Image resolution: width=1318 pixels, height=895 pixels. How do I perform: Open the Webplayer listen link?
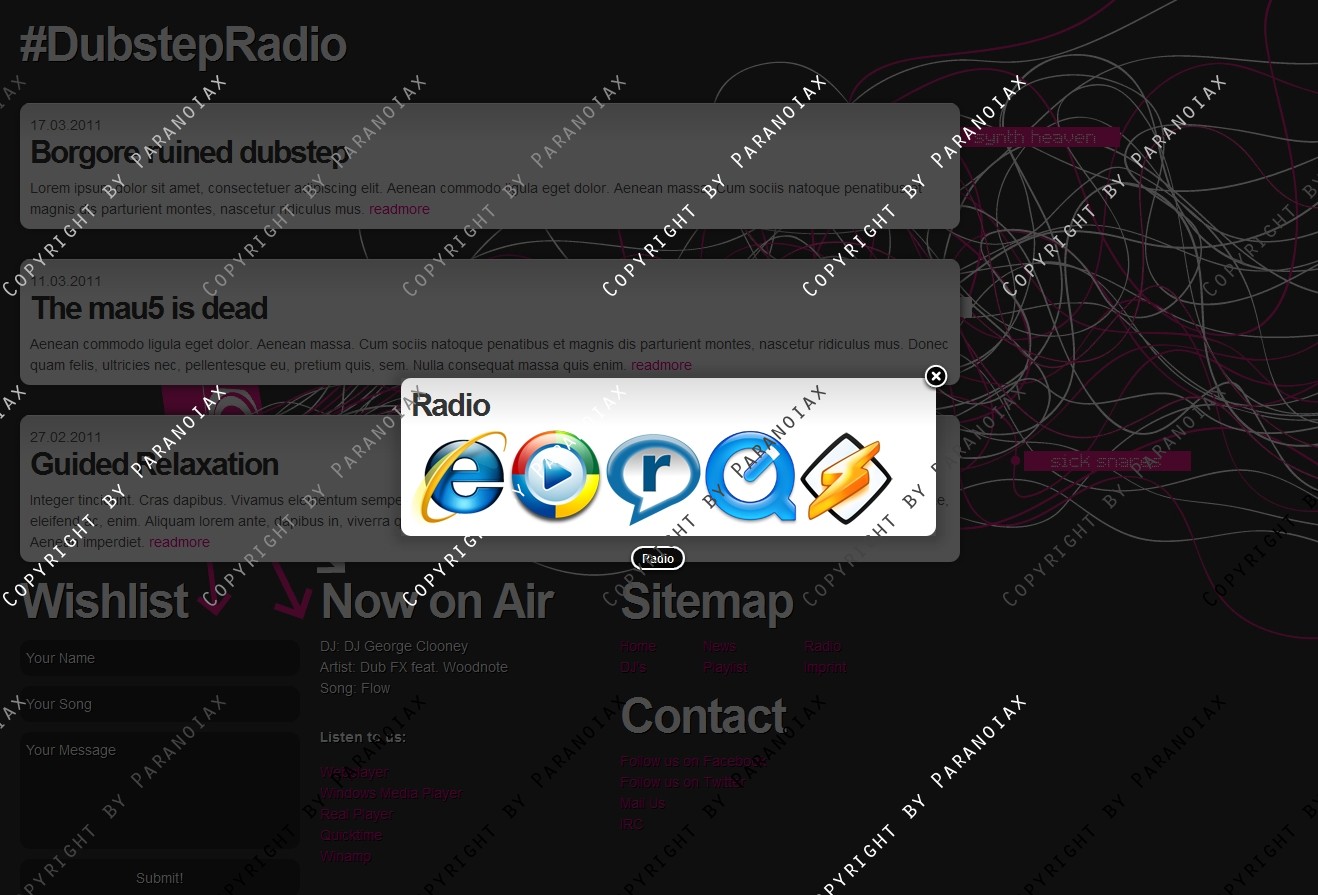coord(354,772)
